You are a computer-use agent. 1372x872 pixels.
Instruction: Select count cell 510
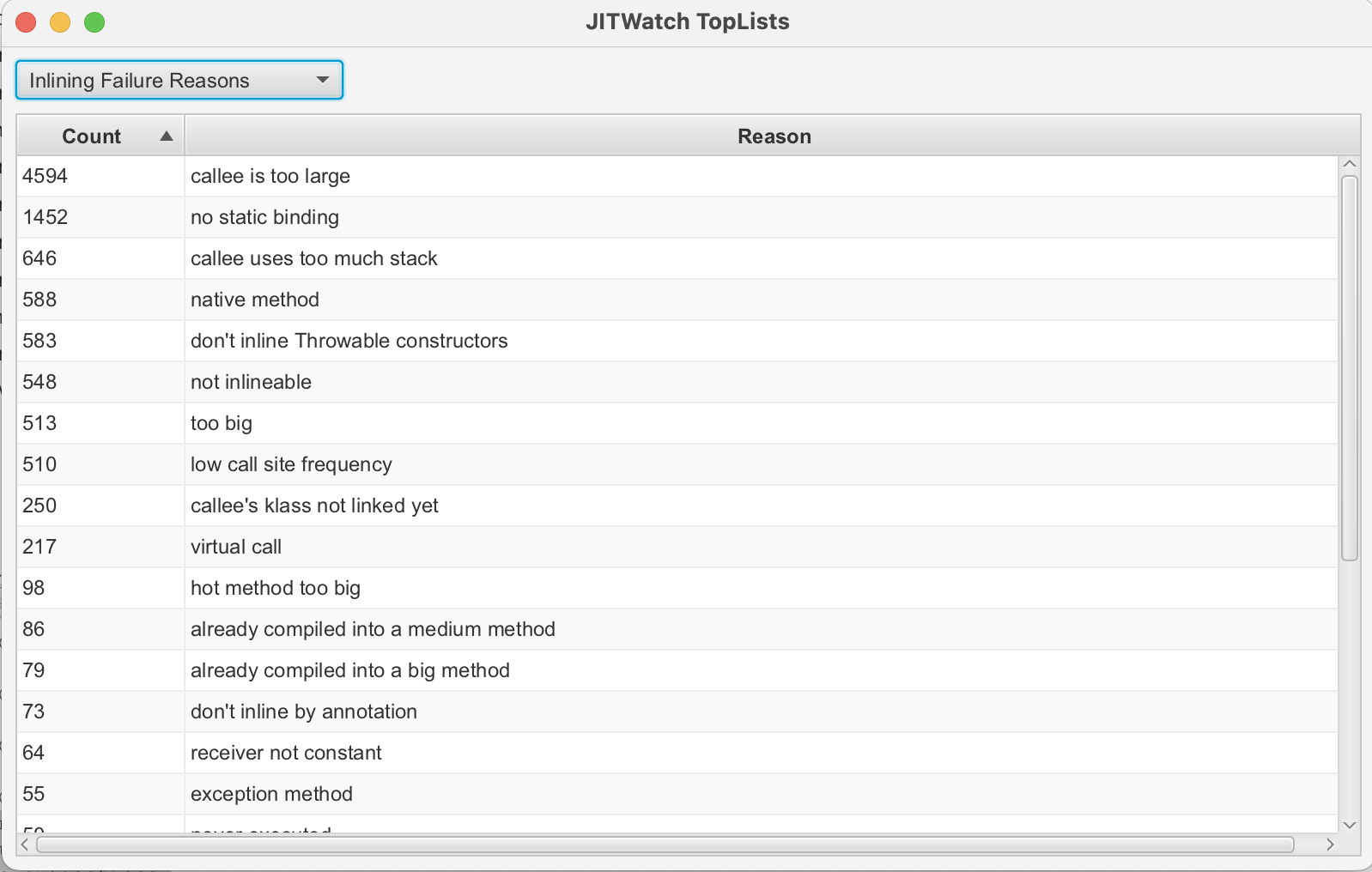pos(100,464)
